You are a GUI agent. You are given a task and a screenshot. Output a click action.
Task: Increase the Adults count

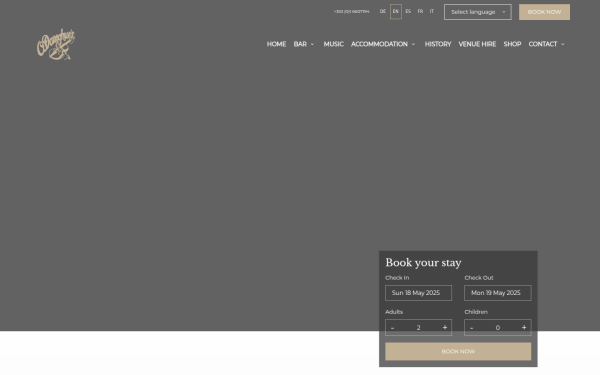point(445,328)
